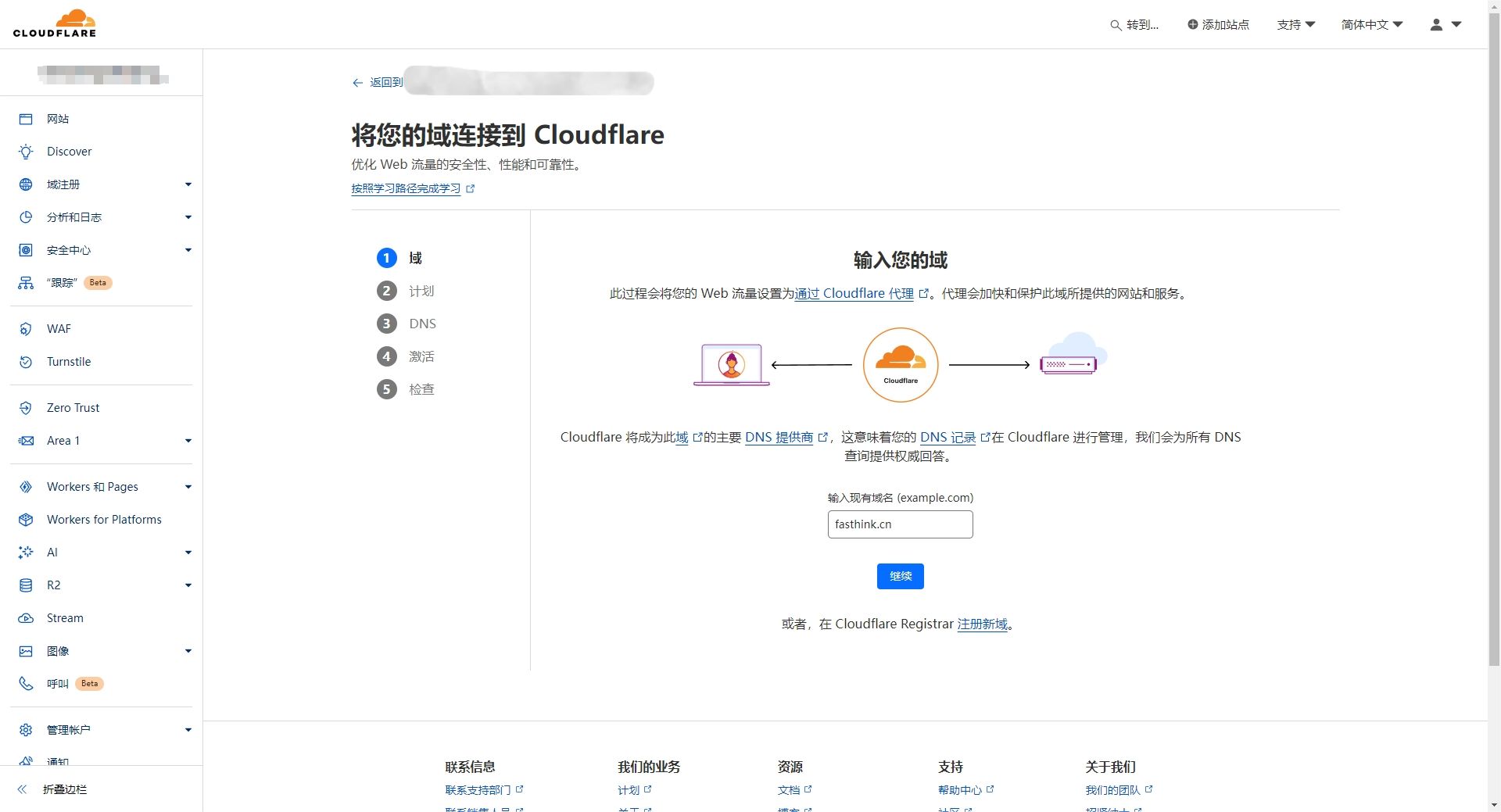Click the 注册新域 link
This screenshot has height=812, width=1501.
(x=983, y=624)
